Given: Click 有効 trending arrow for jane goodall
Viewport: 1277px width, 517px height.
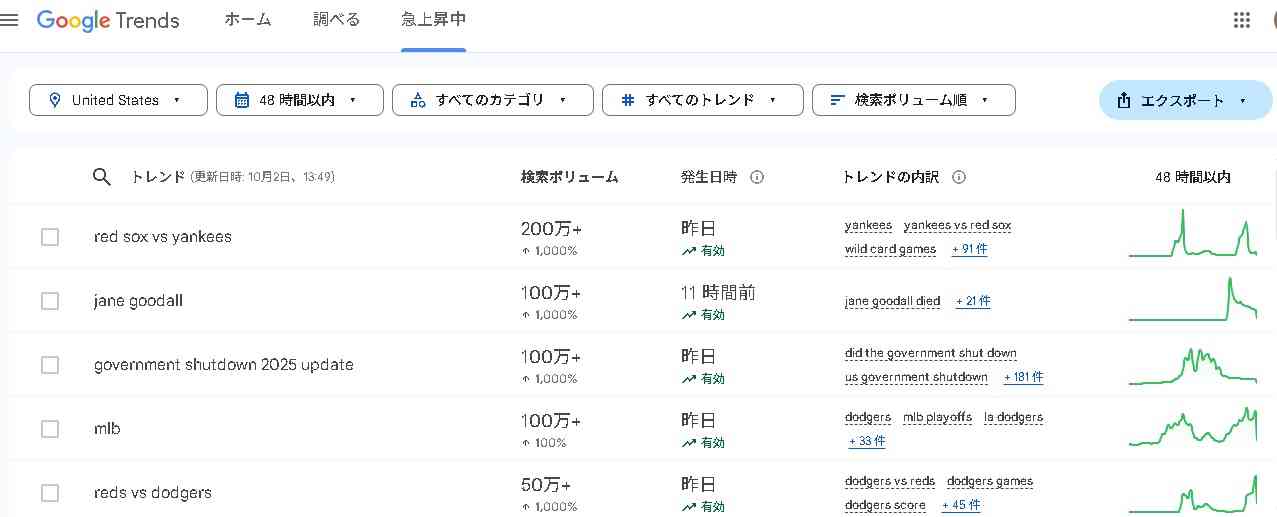Looking at the screenshot, I should point(688,315).
